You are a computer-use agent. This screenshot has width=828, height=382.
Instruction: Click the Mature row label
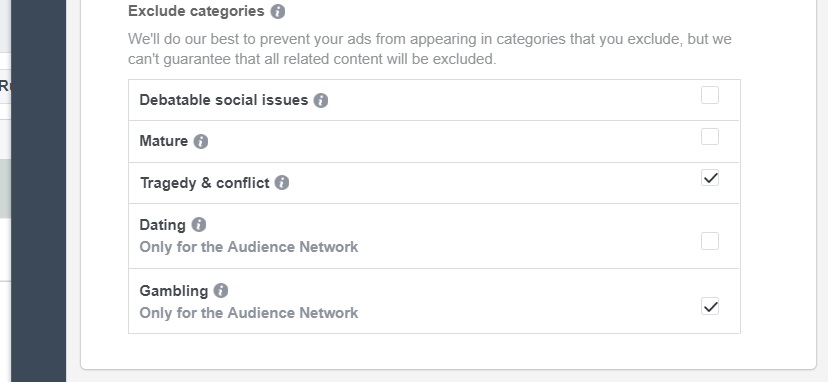coord(164,141)
